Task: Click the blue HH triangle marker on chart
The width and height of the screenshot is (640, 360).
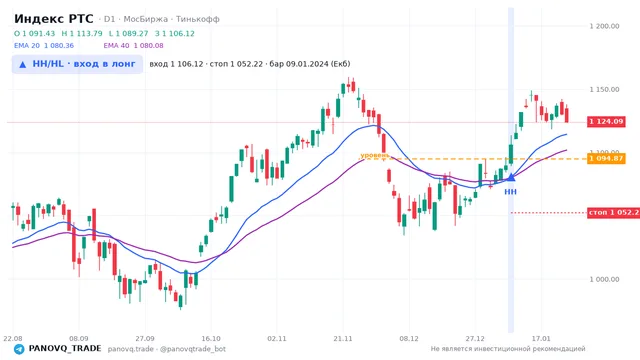Action: pos(511,178)
